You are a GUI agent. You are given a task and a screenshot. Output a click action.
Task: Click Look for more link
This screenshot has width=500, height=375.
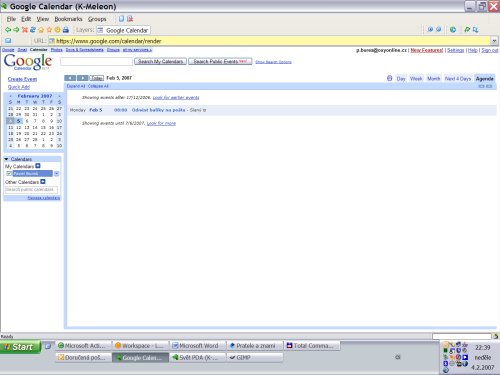click(161, 123)
